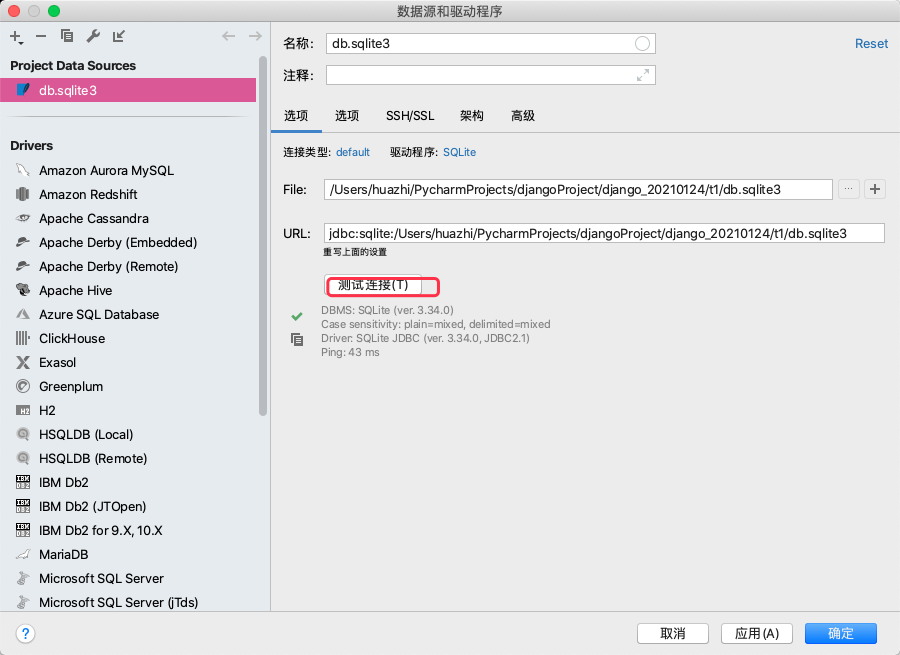Open the connection type default dropdown
The image size is (900, 655).
point(352,152)
